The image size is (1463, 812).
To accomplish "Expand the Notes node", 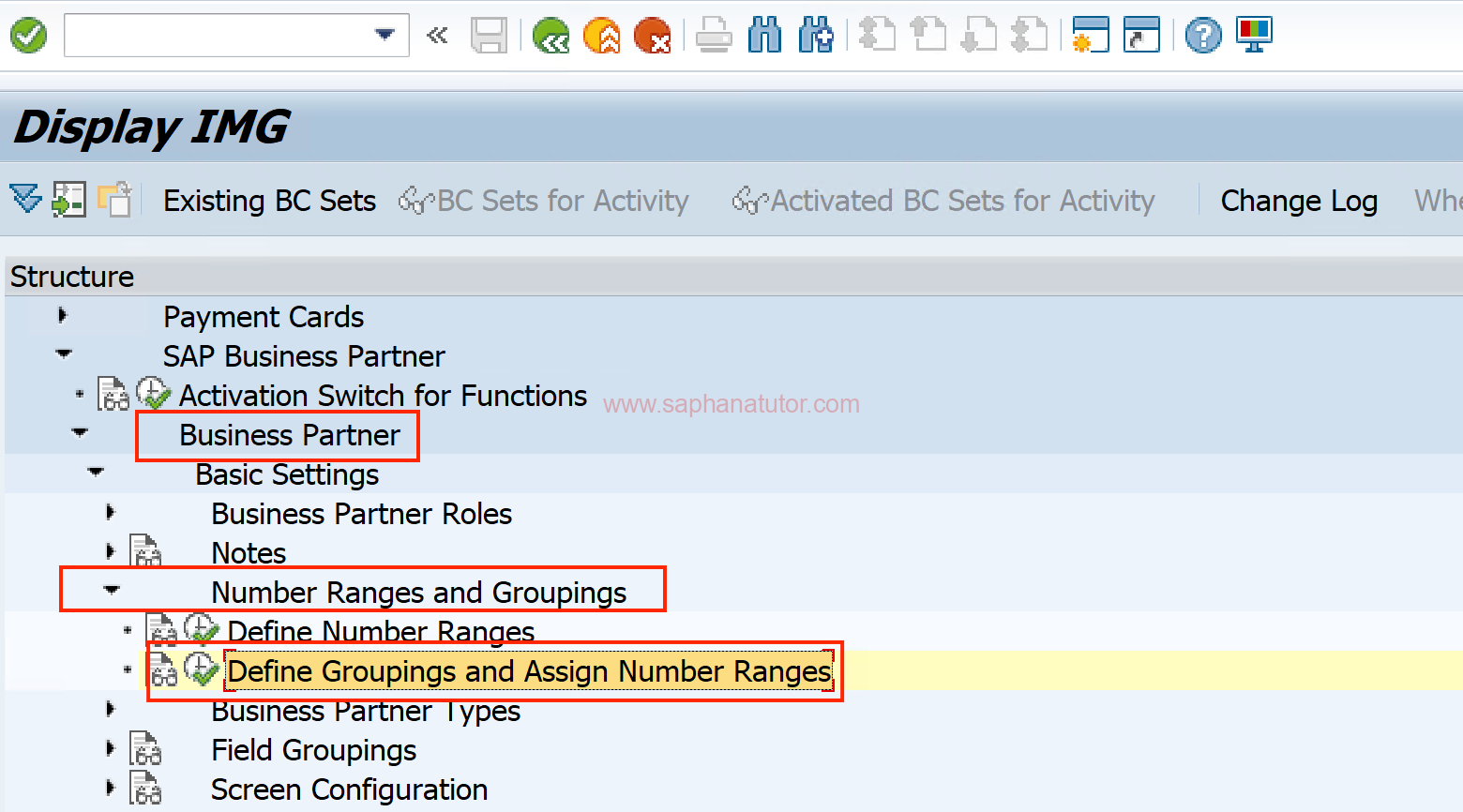I will click(111, 551).
